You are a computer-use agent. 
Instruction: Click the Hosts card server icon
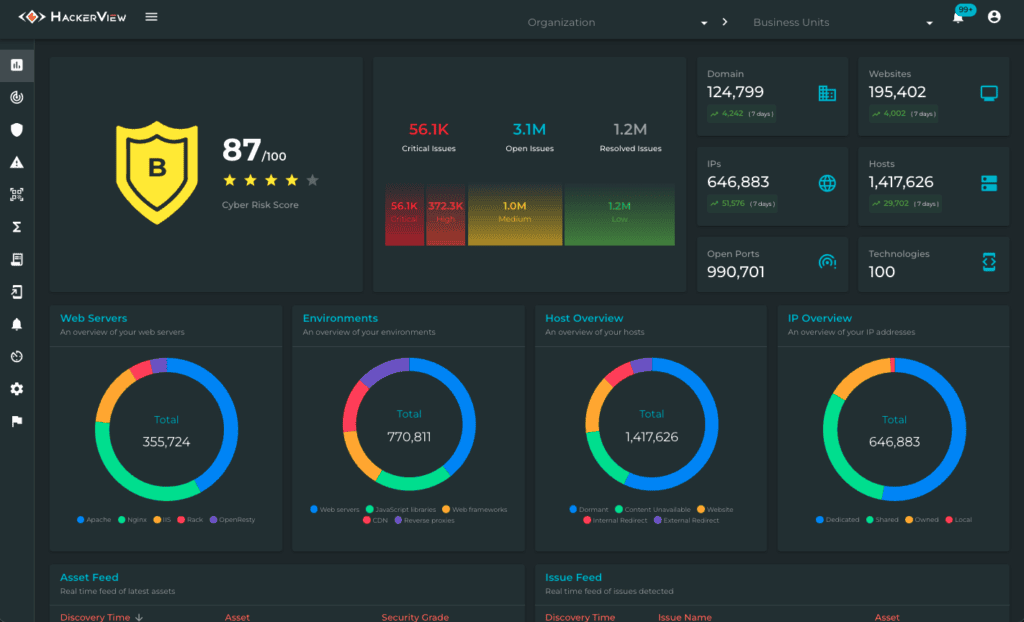pos(989,184)
